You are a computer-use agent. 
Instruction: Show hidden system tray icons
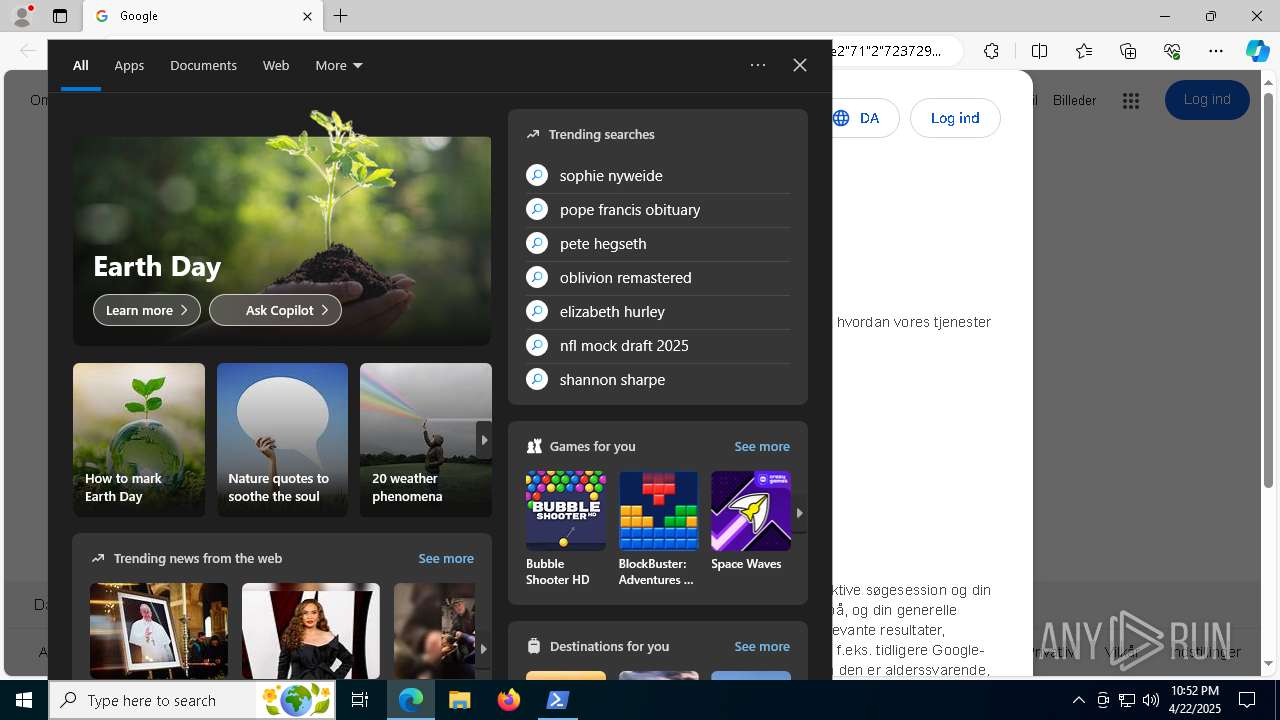[x=1079, y=700]
